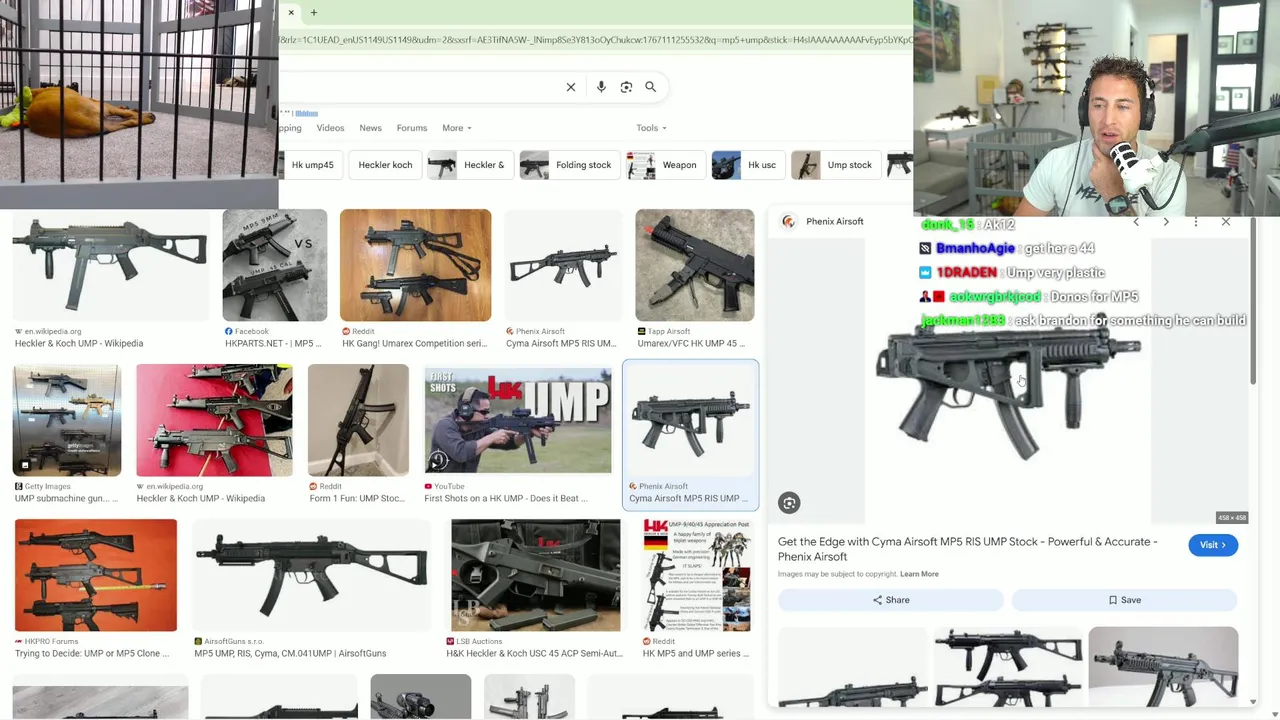This screenshot has width=1280, height=720.
Task: Open Getty Images UMP submachine gun thumbnail
Action: click(x=67, y=420)
